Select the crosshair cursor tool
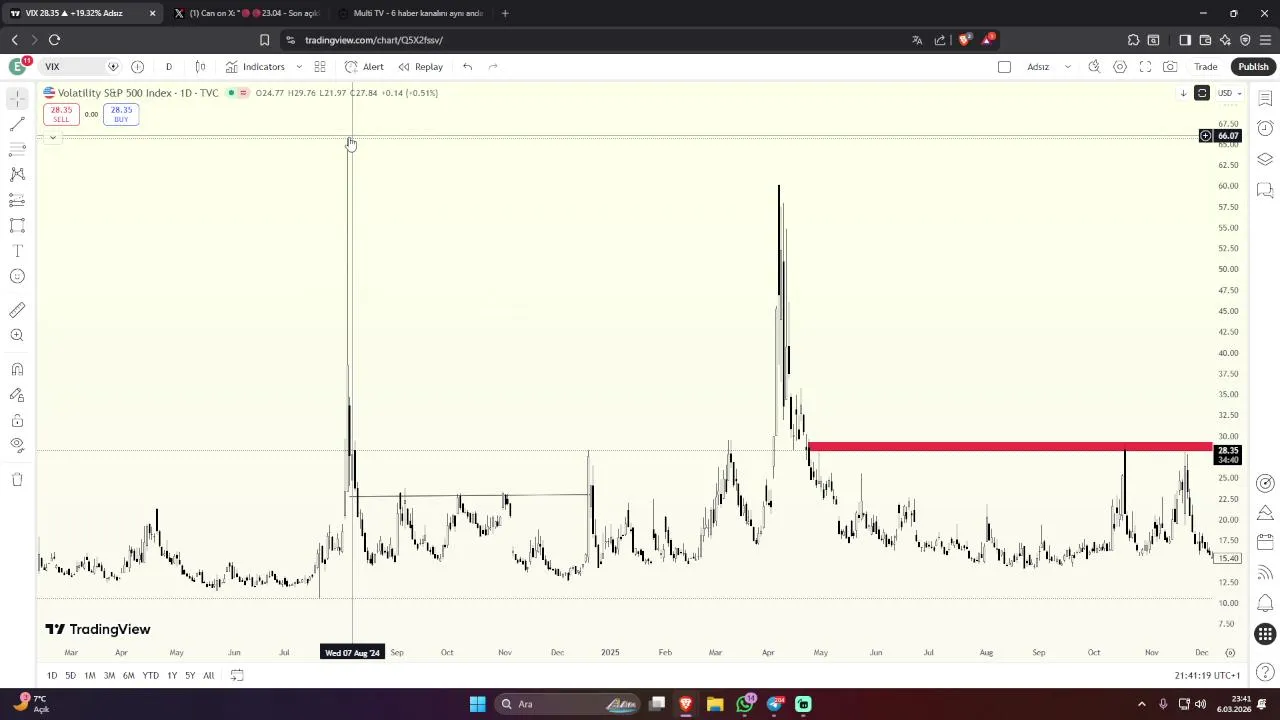Screen dimensions: 1280x720 pos(17,98)
